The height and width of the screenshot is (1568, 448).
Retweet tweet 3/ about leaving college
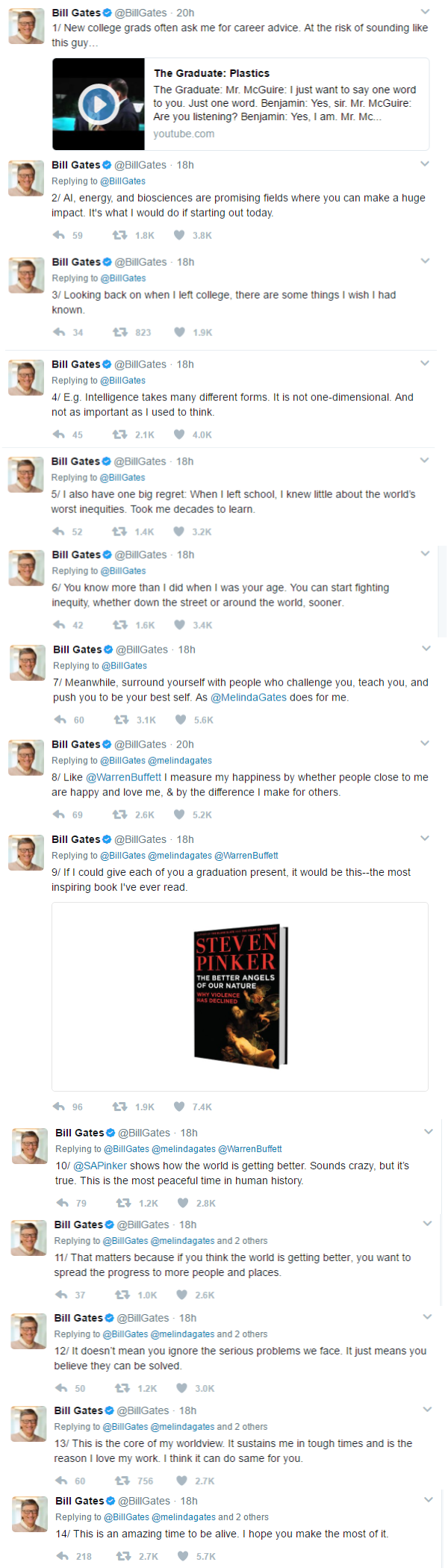[x=119, y=332]
